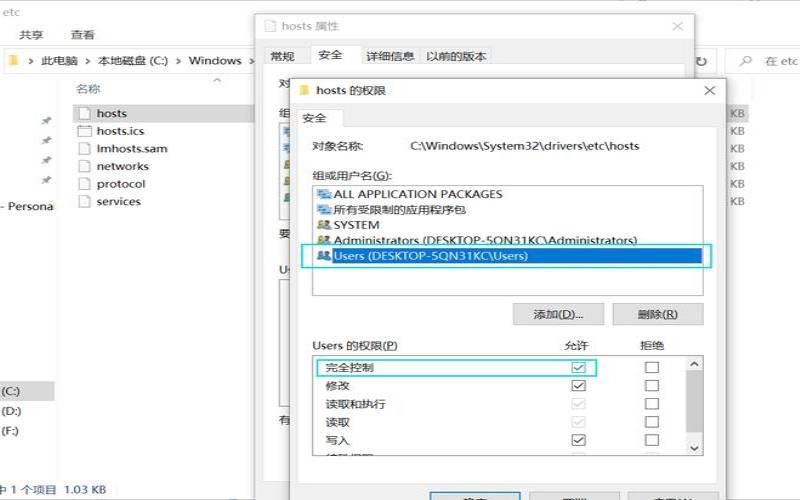Click the Explorer search box
Screen dimensions: 800x500
click(x=762, y=61)
